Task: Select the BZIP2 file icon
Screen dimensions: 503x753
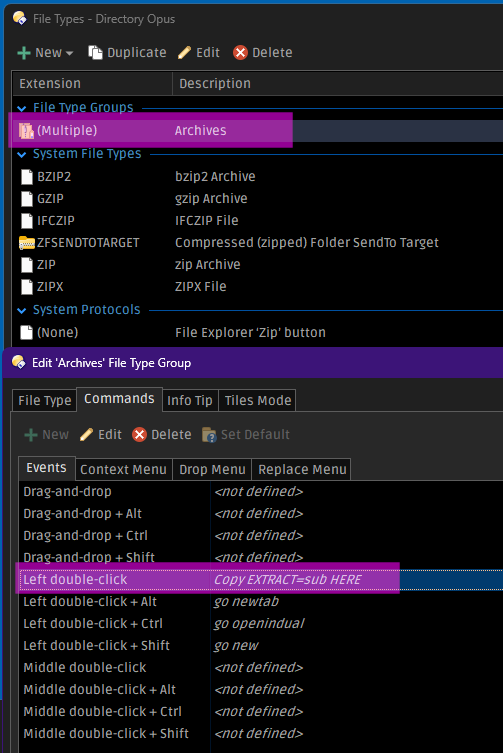Action: (27, 177)
